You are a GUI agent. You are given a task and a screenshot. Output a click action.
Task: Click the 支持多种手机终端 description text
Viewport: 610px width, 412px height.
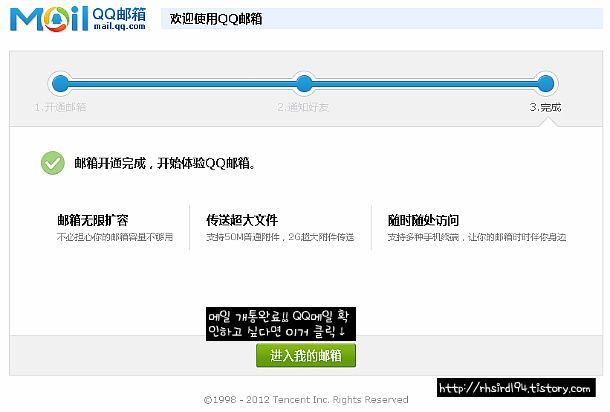tap(477, 237)
